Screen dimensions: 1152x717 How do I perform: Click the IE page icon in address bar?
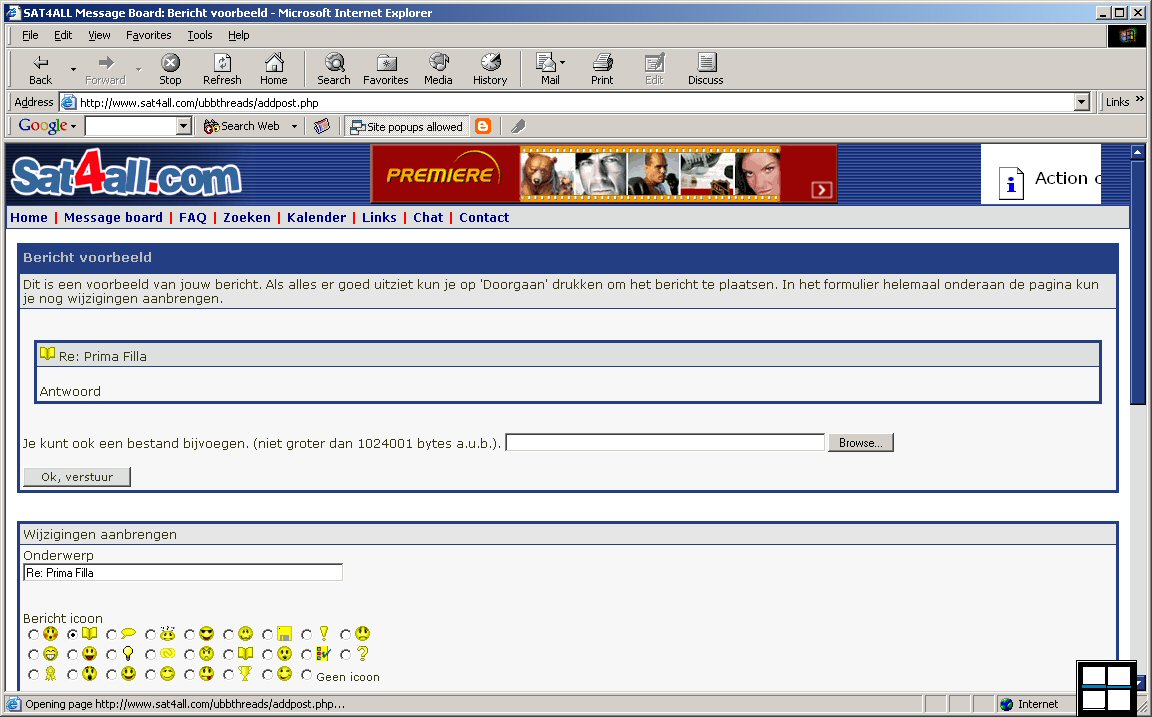[68, 102]
